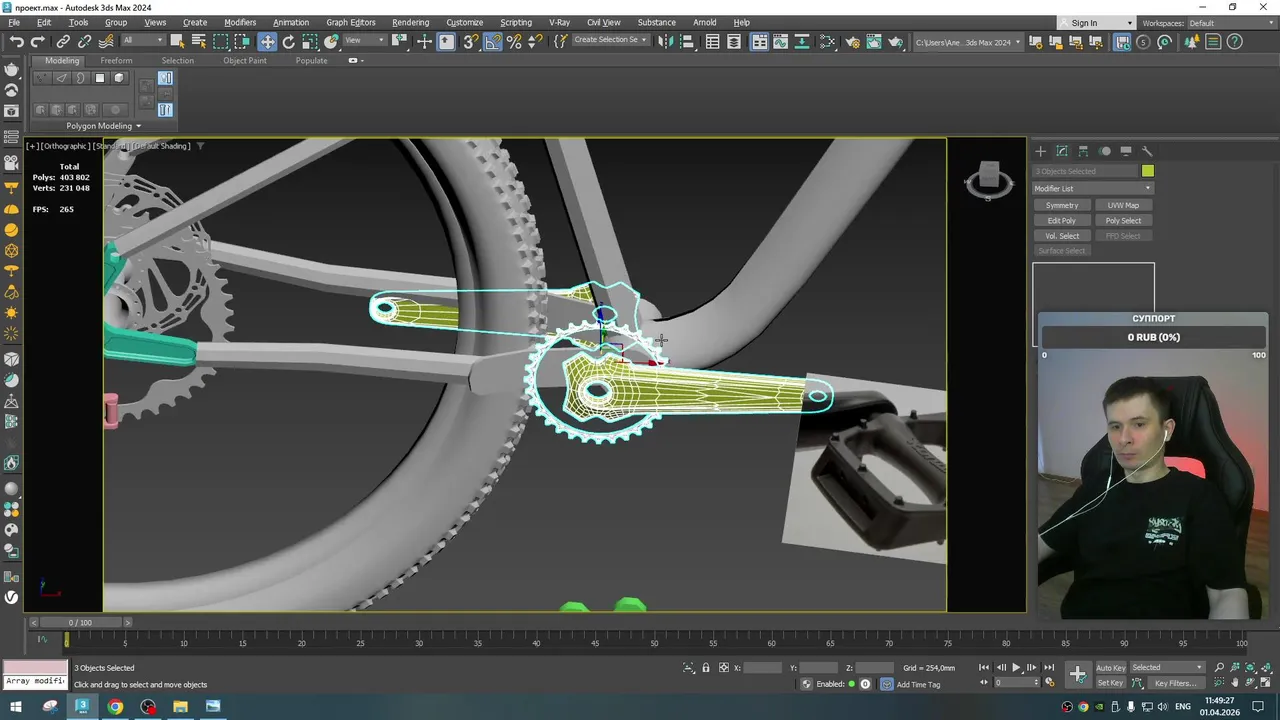This screenshot has height=720, width=1280.
Task: Add the Edit Poly modifier button
Action: pyautogui.click(x=1062, y=220)
